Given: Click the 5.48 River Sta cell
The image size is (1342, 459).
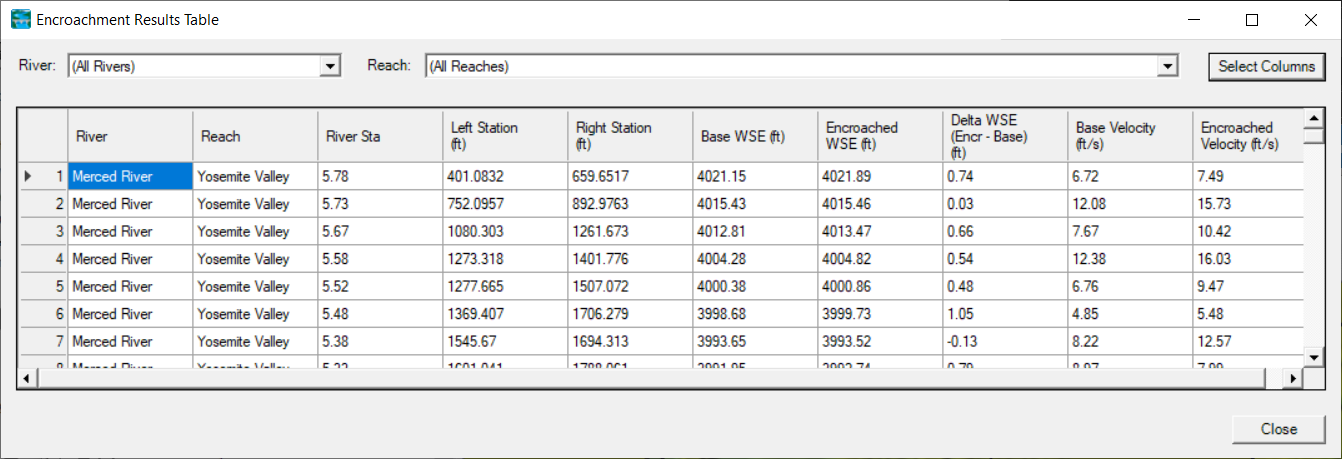Looking at the screenshot, I should 380,314.
